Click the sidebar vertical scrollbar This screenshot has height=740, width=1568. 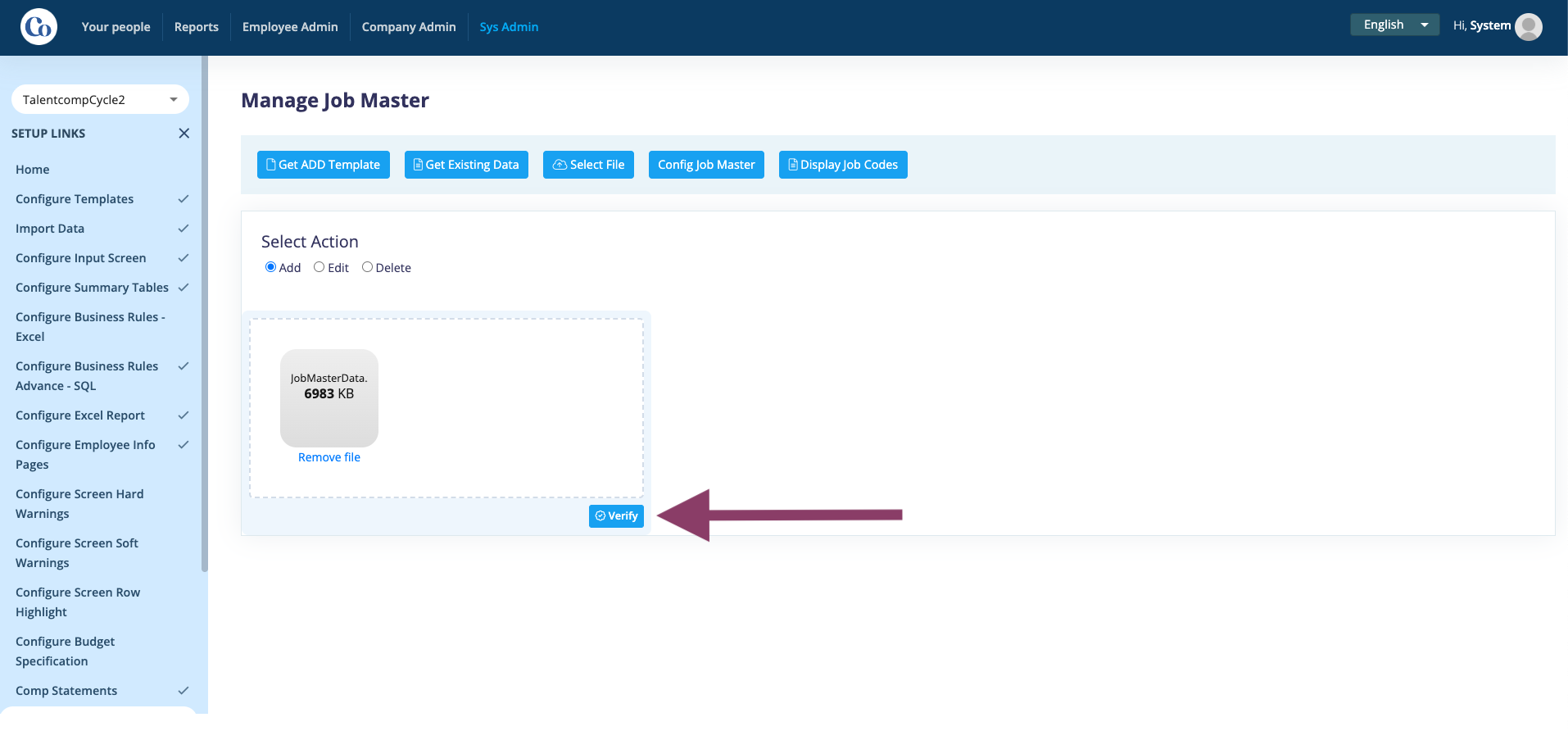tap(205, 311)
